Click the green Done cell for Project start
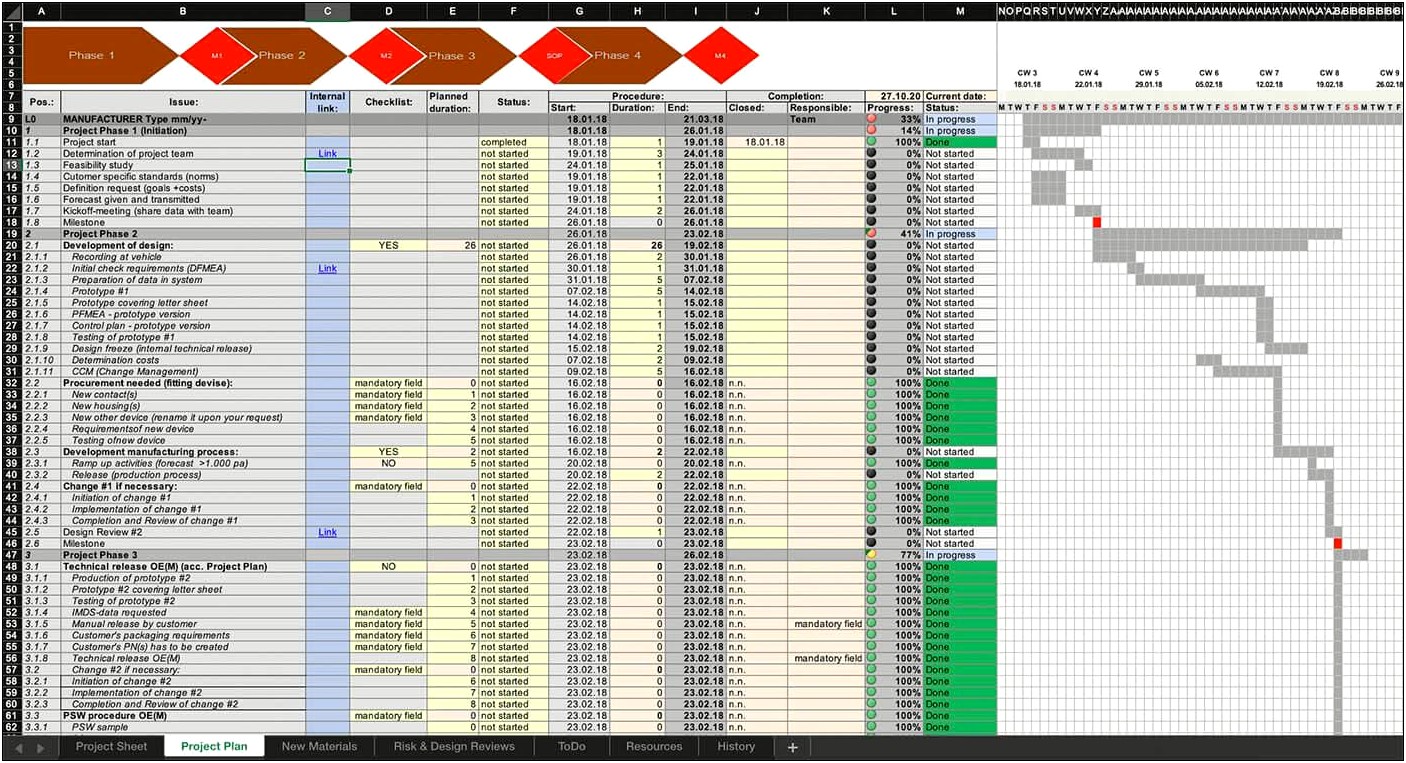This screenshot has height=763, width=1406. pyautogui.click(x=960, y=142)
